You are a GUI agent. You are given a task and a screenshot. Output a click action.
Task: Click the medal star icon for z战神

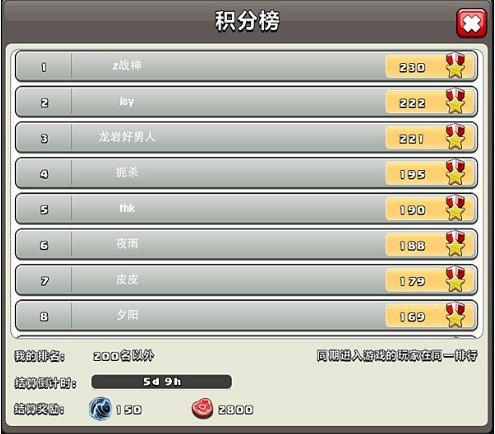455,66
